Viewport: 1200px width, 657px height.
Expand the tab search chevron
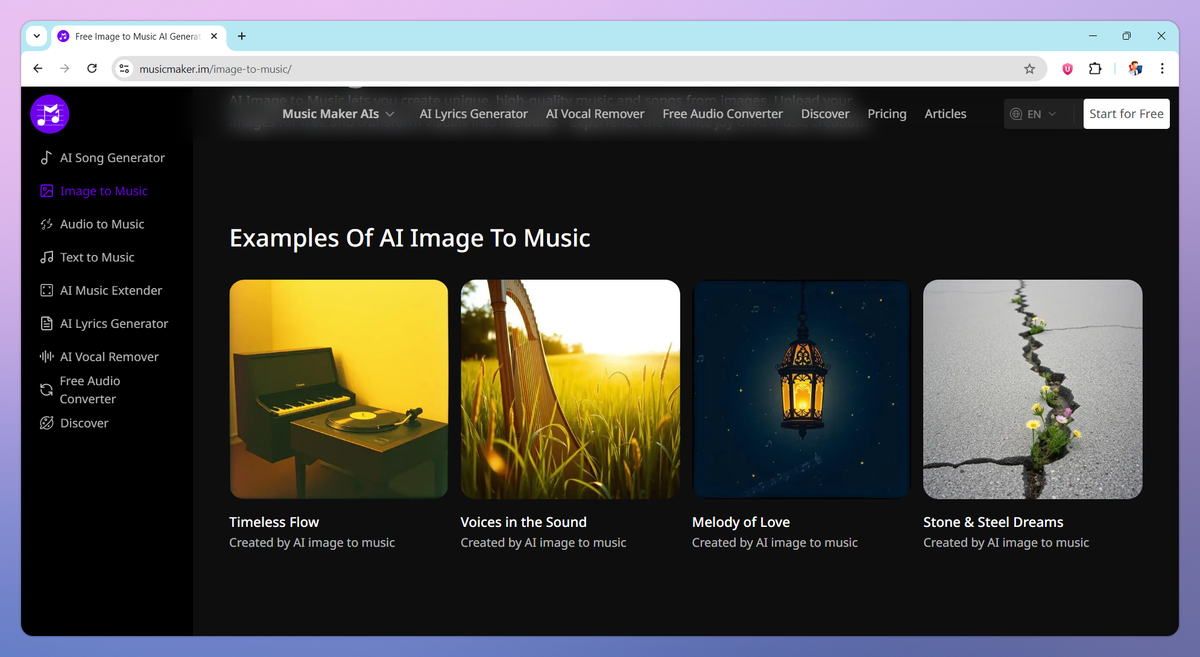[35, 36]
